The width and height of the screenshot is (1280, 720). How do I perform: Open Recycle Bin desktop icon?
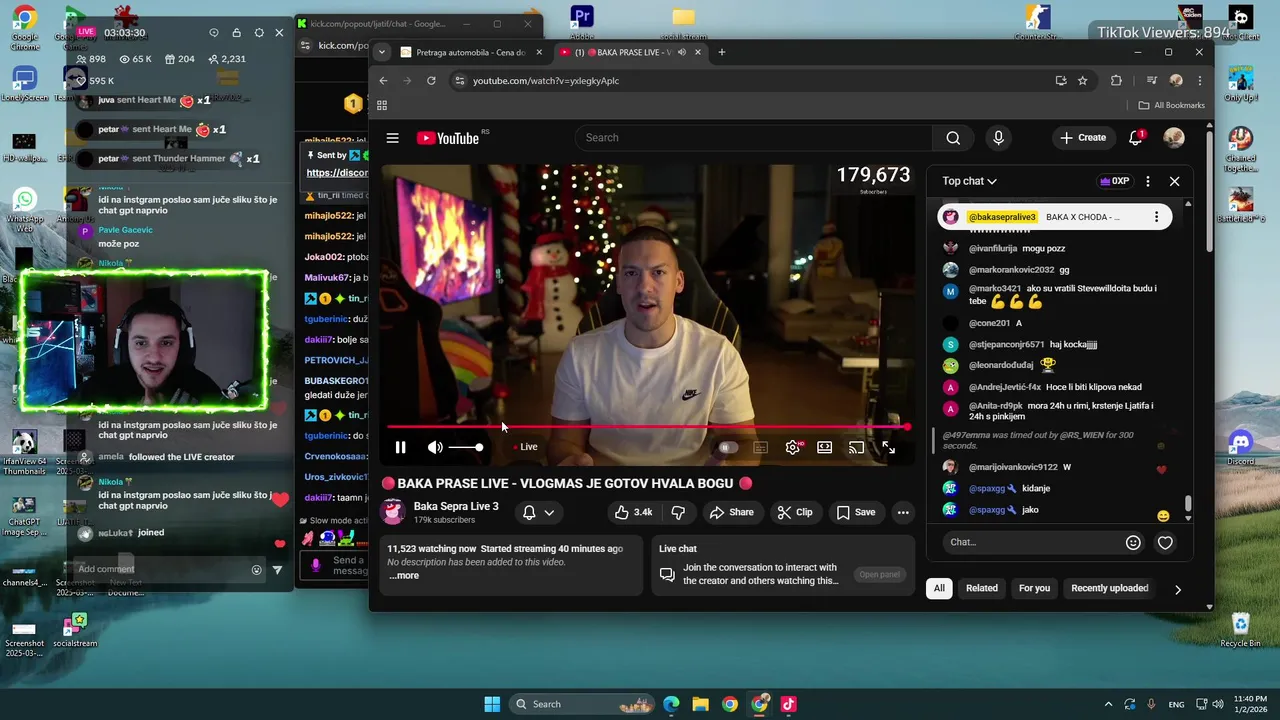1241,630
